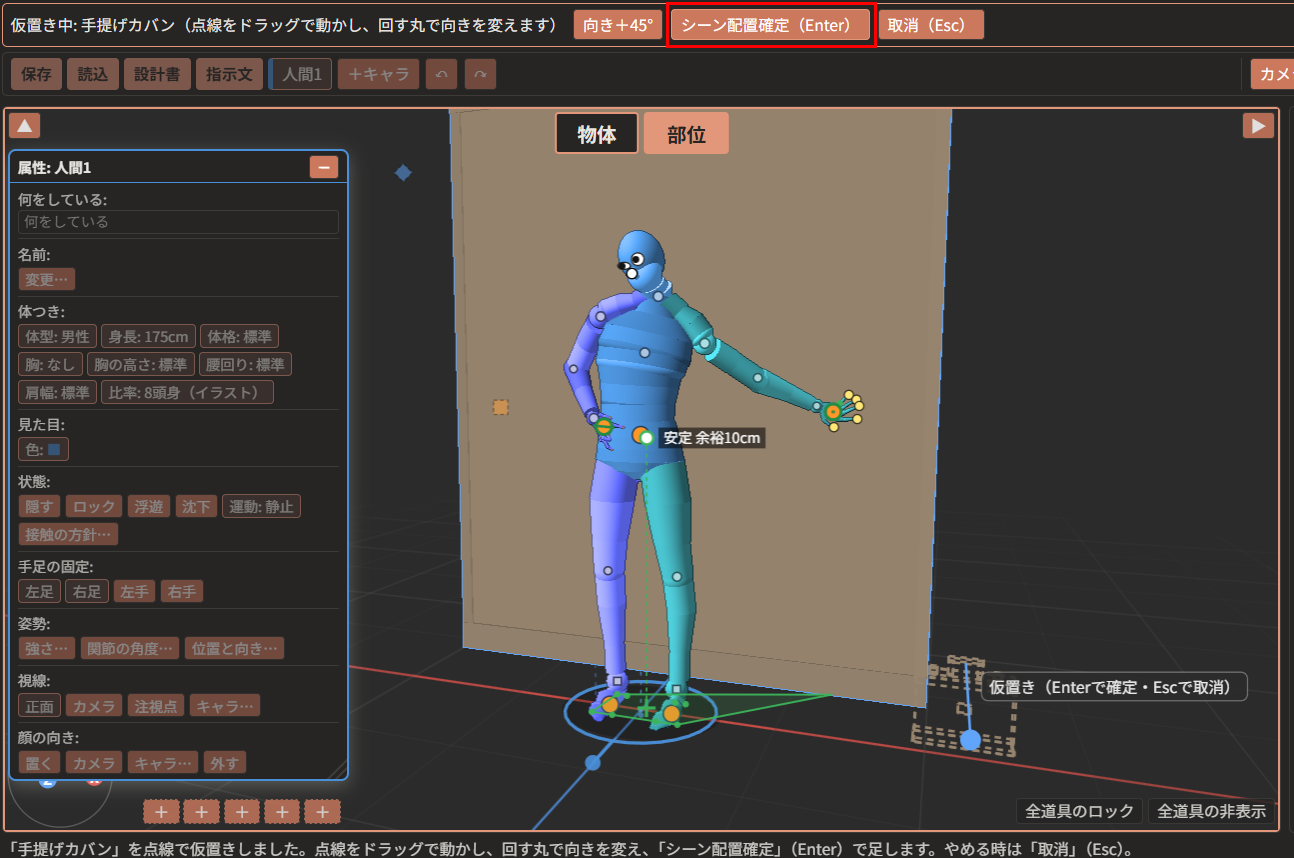Minimize the 属性: 人間1 panel

coord(324,167)
